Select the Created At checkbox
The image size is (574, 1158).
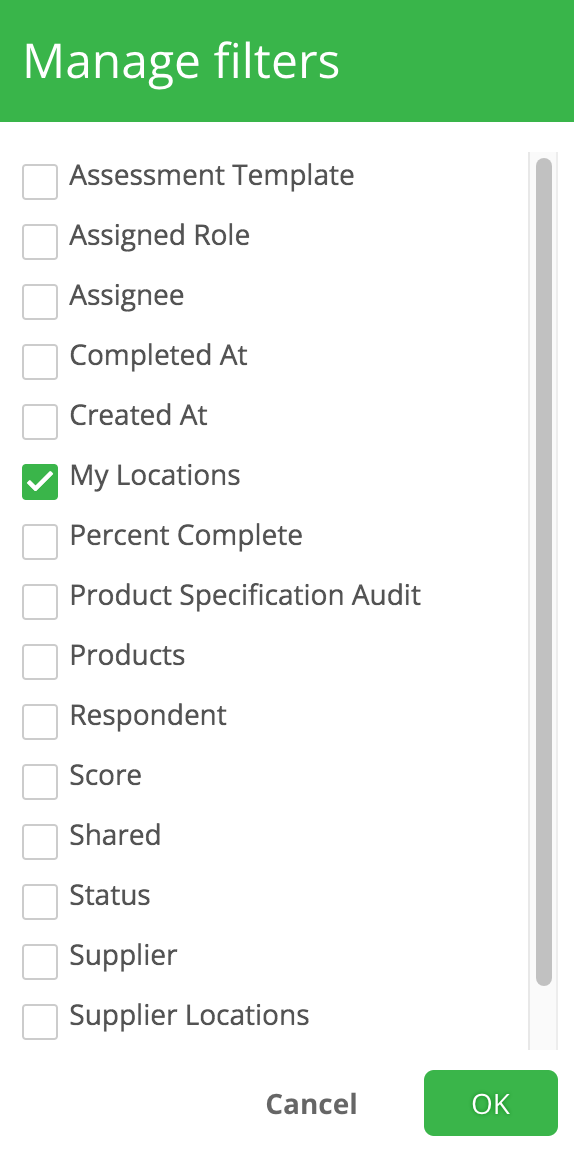click(40, 421)
